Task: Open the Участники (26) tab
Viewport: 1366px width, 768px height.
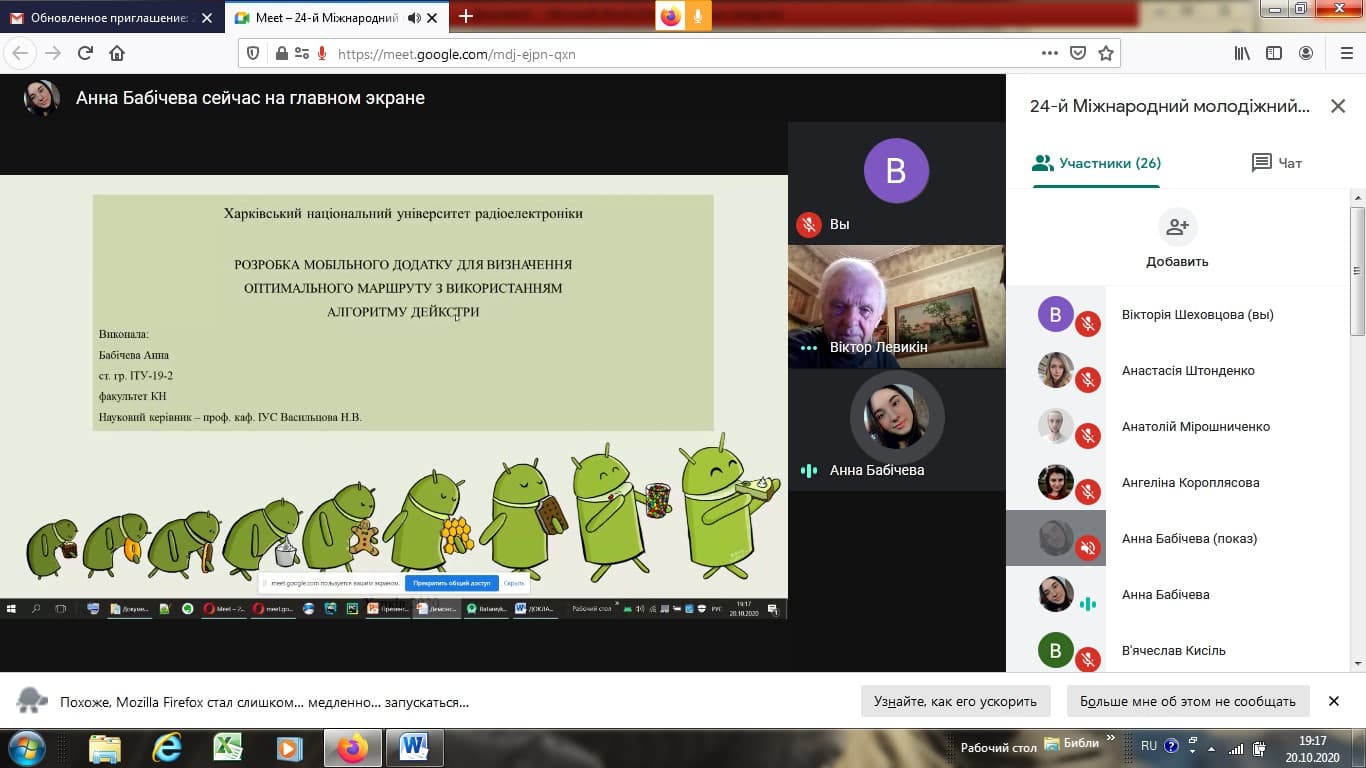Action: (1096, 163)
